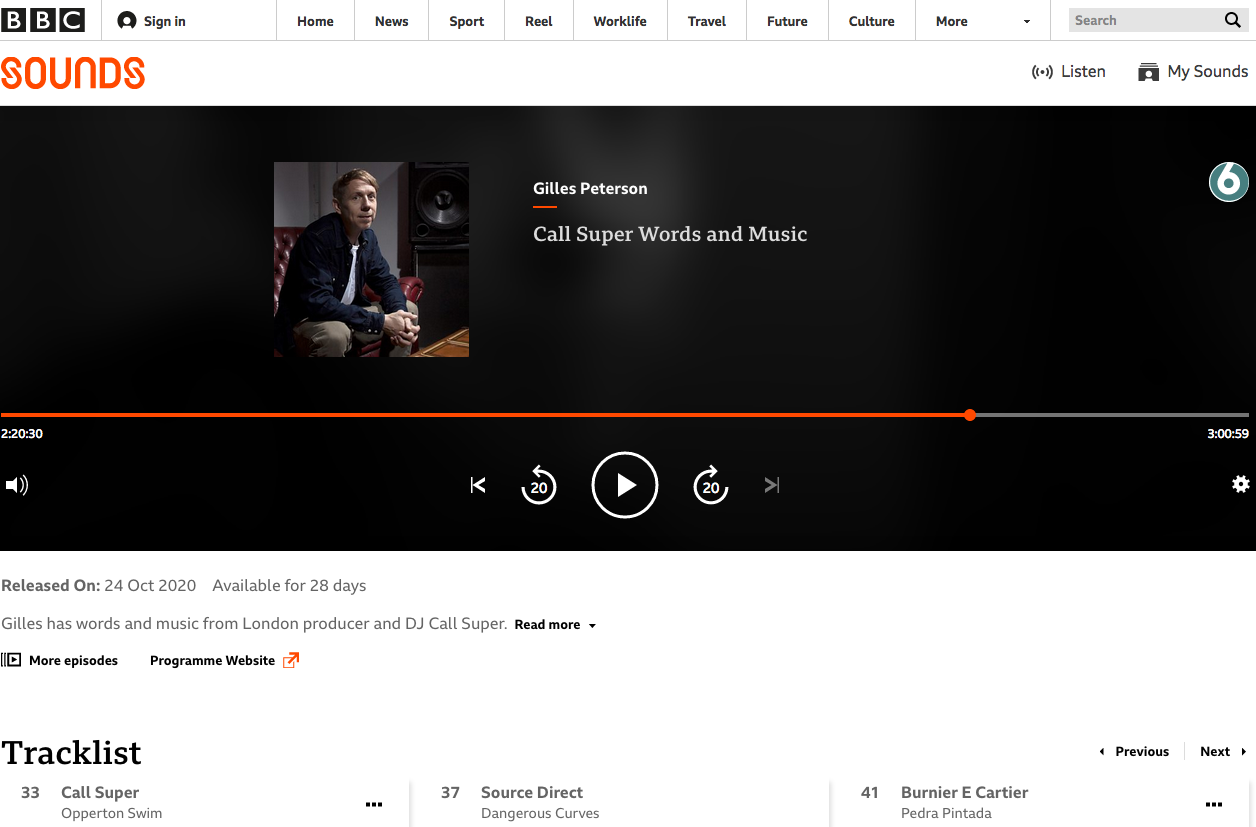The width and height of the screenshot is (1256, 827).
Task: Select the track name 'Opperton Swim'
Action: 111,813
